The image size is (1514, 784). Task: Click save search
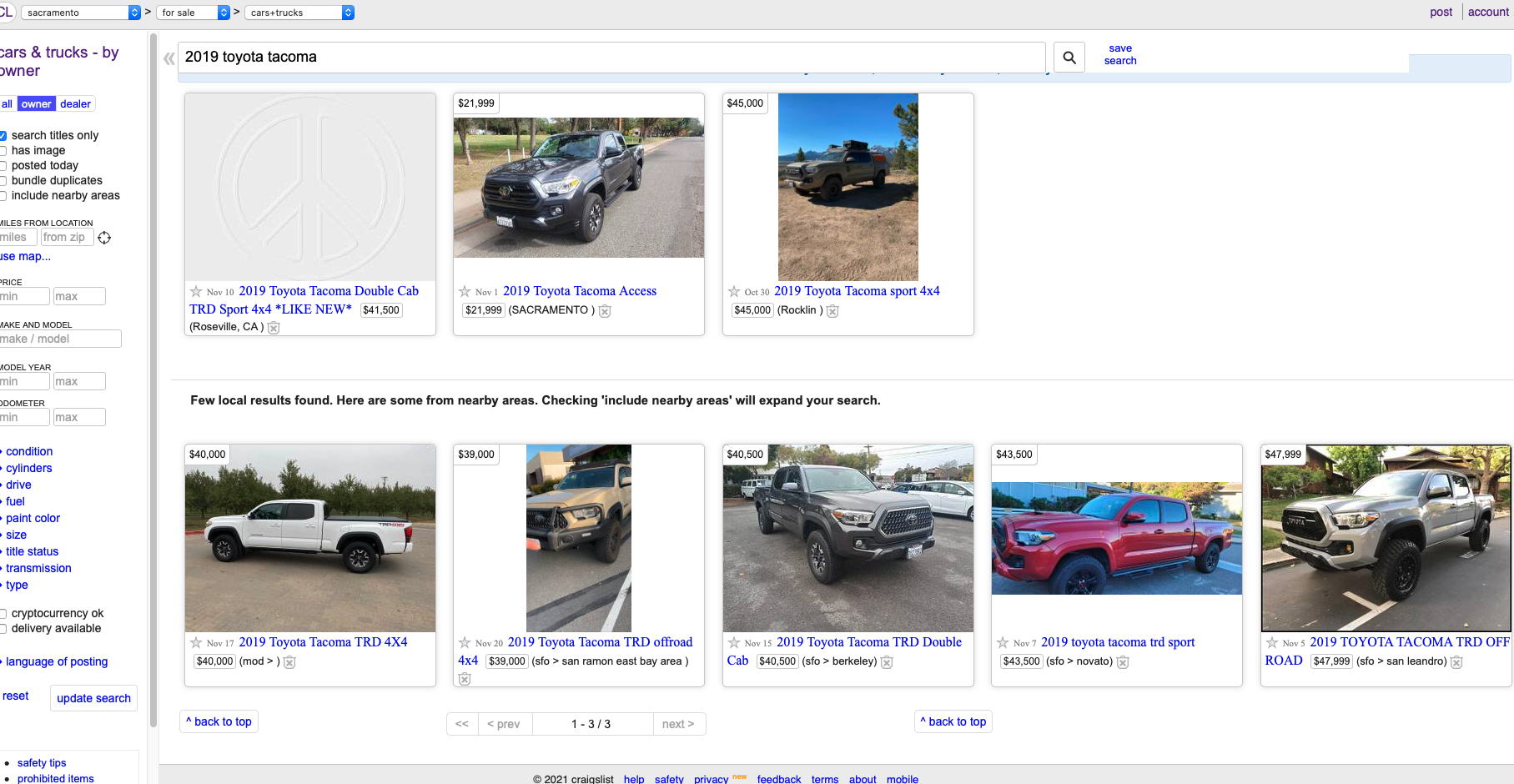1120,54
